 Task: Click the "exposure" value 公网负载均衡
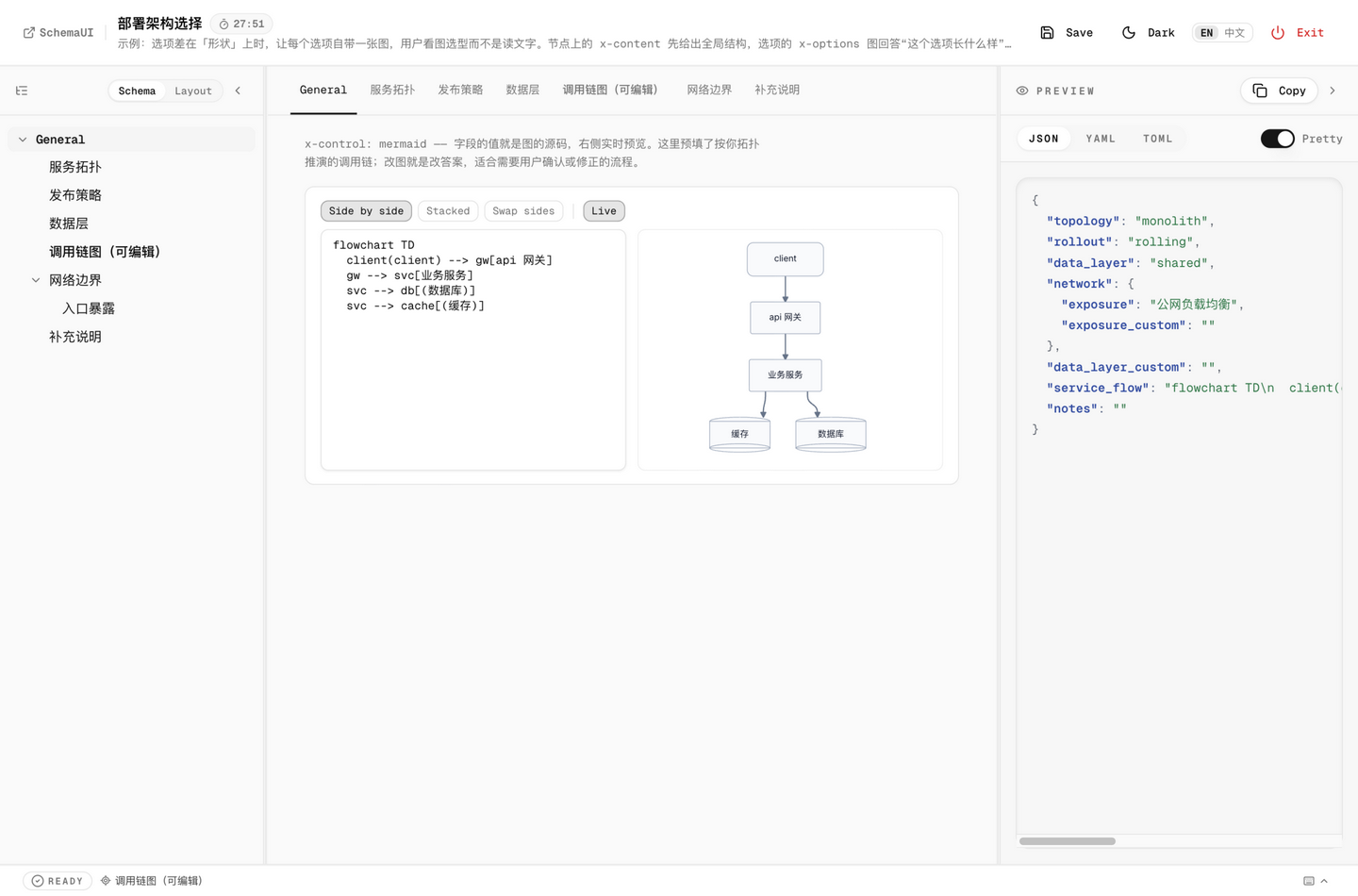(1196, 305)
